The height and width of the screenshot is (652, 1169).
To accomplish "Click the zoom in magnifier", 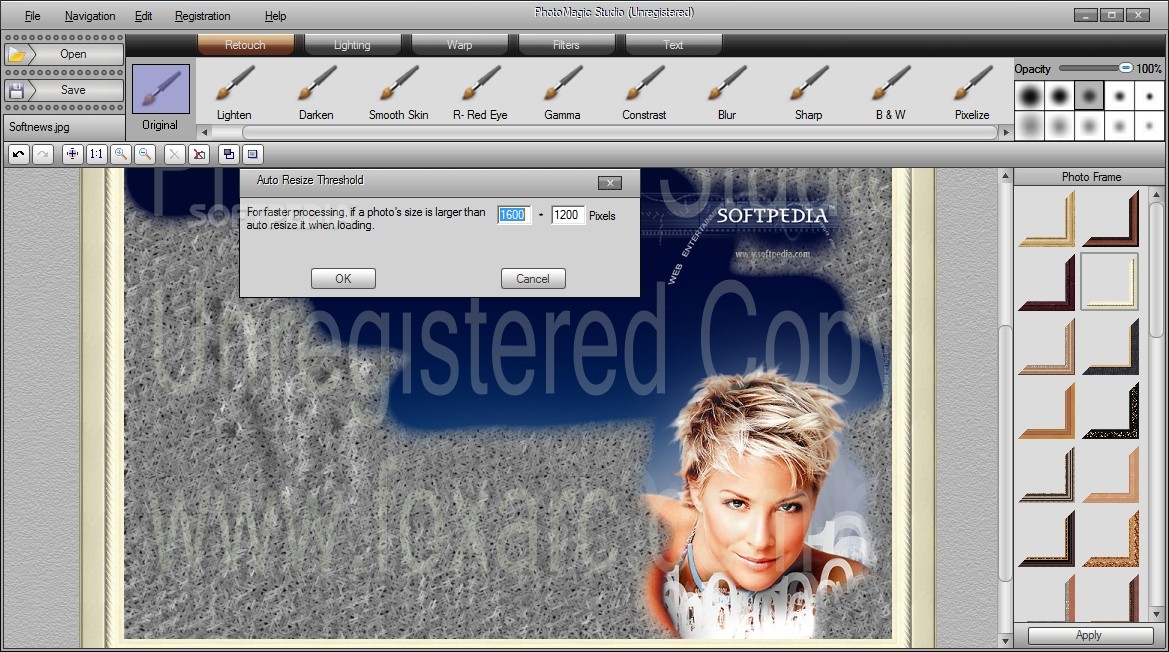I will 121,154.
